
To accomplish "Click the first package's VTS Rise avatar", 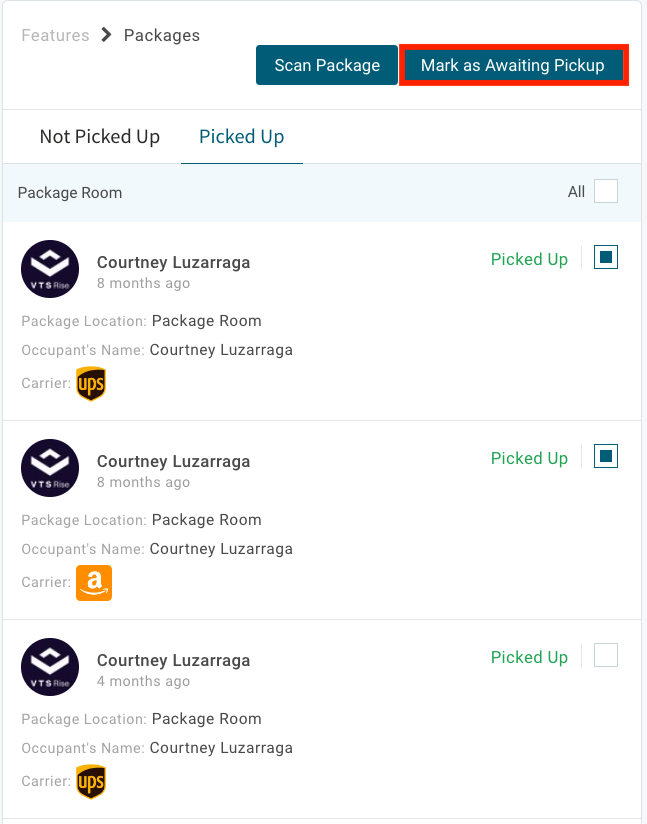I will click(x=50, y=269).
